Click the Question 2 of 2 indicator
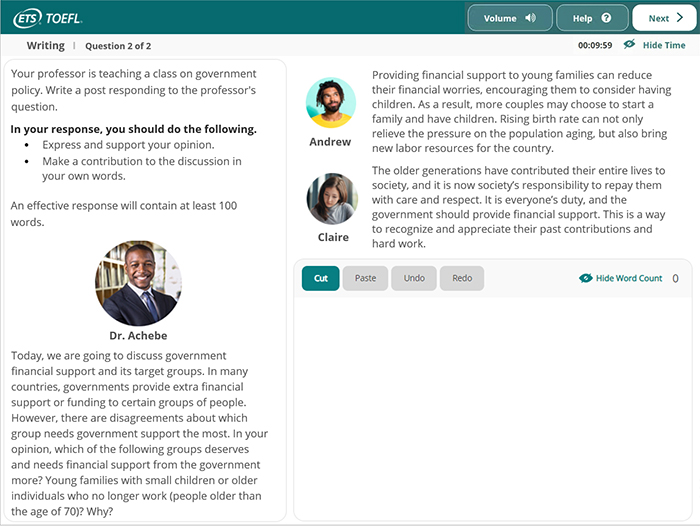The width and height of the screenshot is (700, 526). click(x=118, y=46)
